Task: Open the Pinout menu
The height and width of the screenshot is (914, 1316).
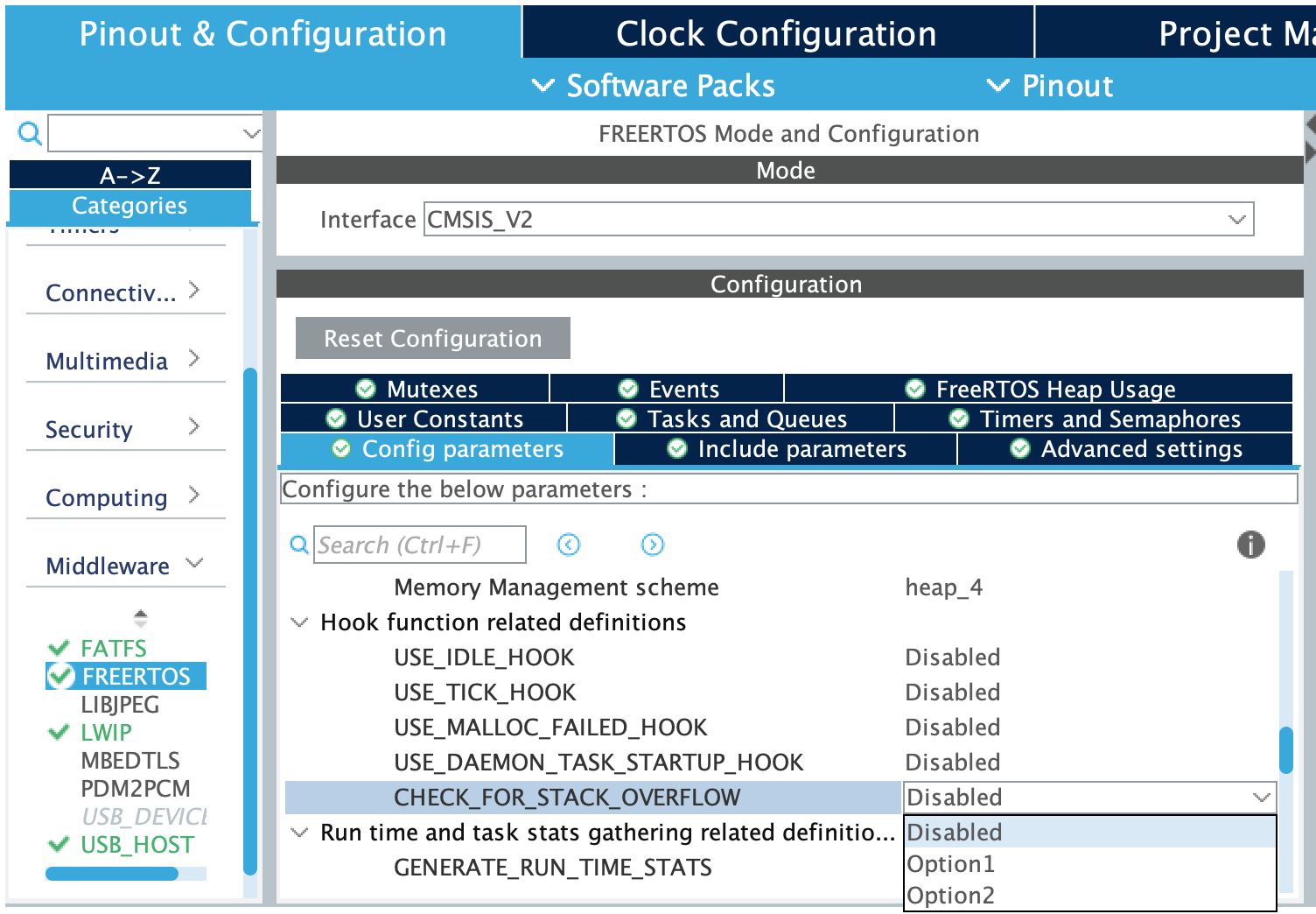Action: click(x=1050, y=86)
